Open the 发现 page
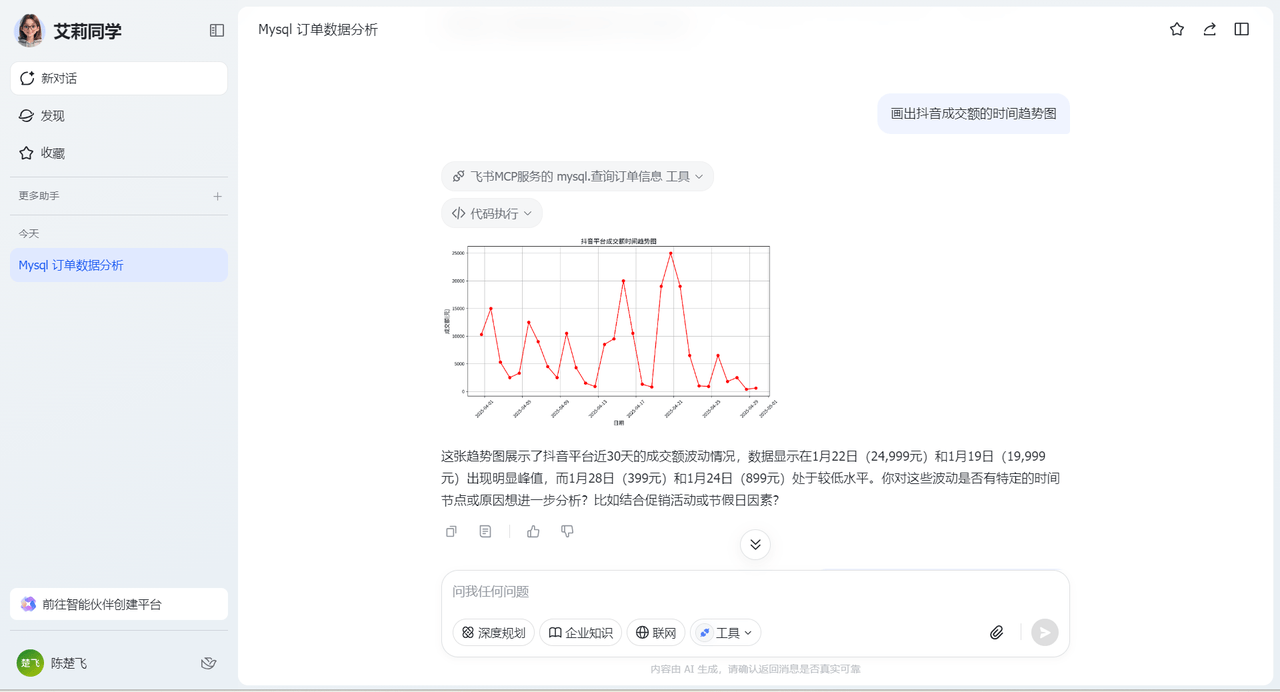The image size is (1280, 692). (x=119, y=116)
